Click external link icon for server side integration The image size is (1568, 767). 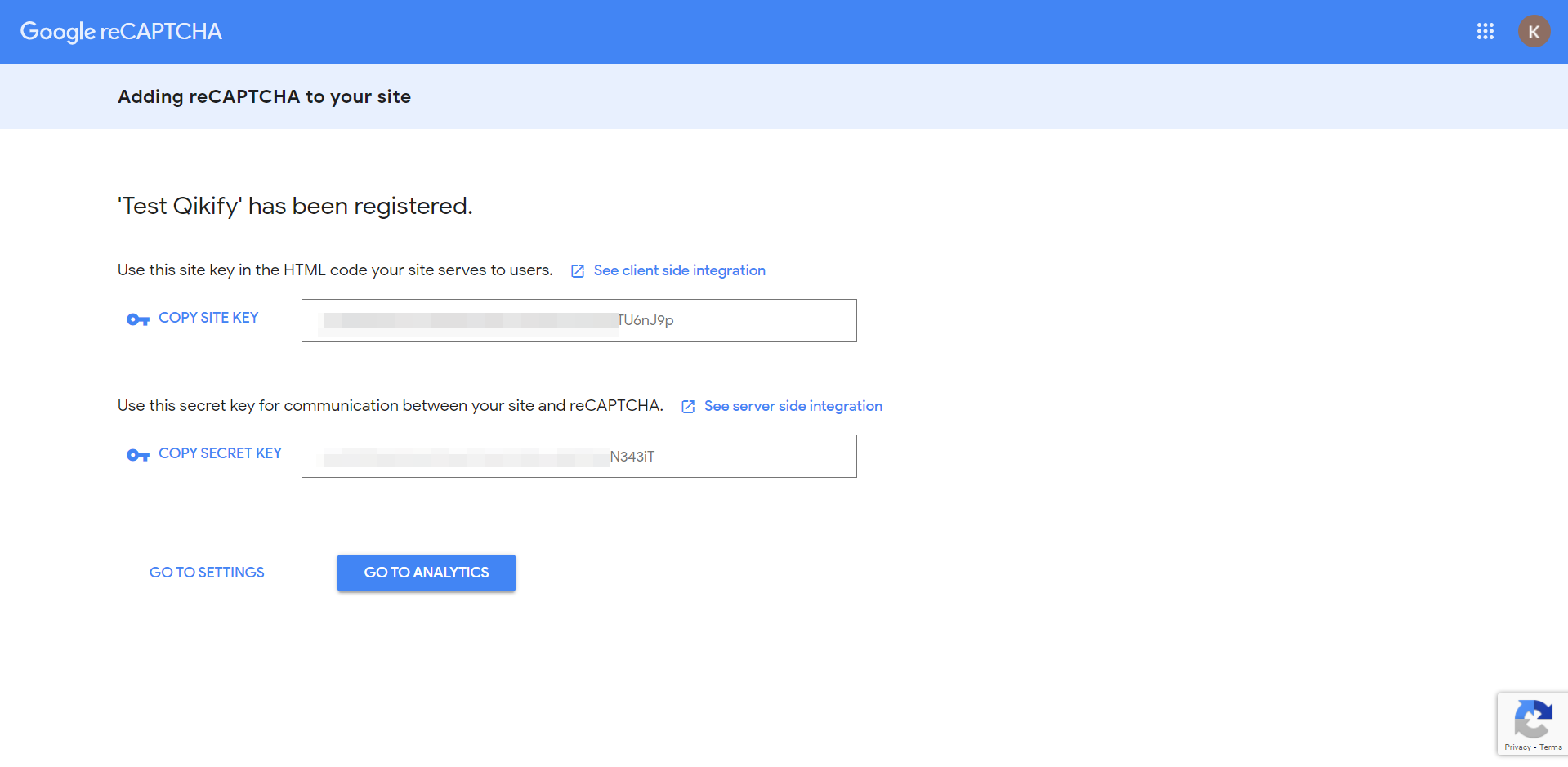688,407
